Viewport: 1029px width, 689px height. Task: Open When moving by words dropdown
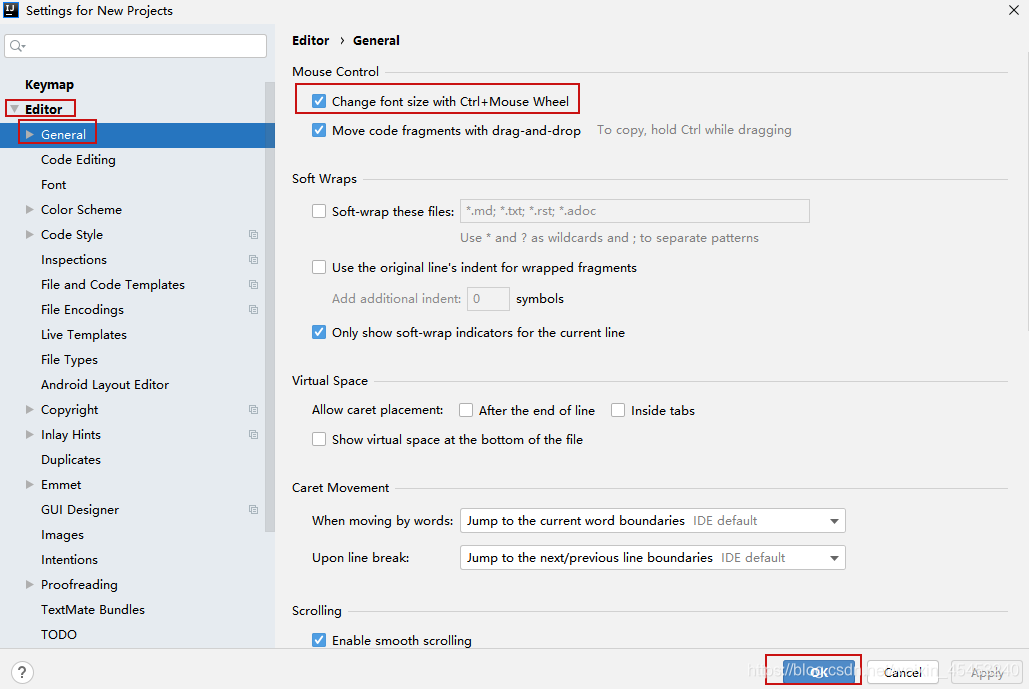(652, 520)
